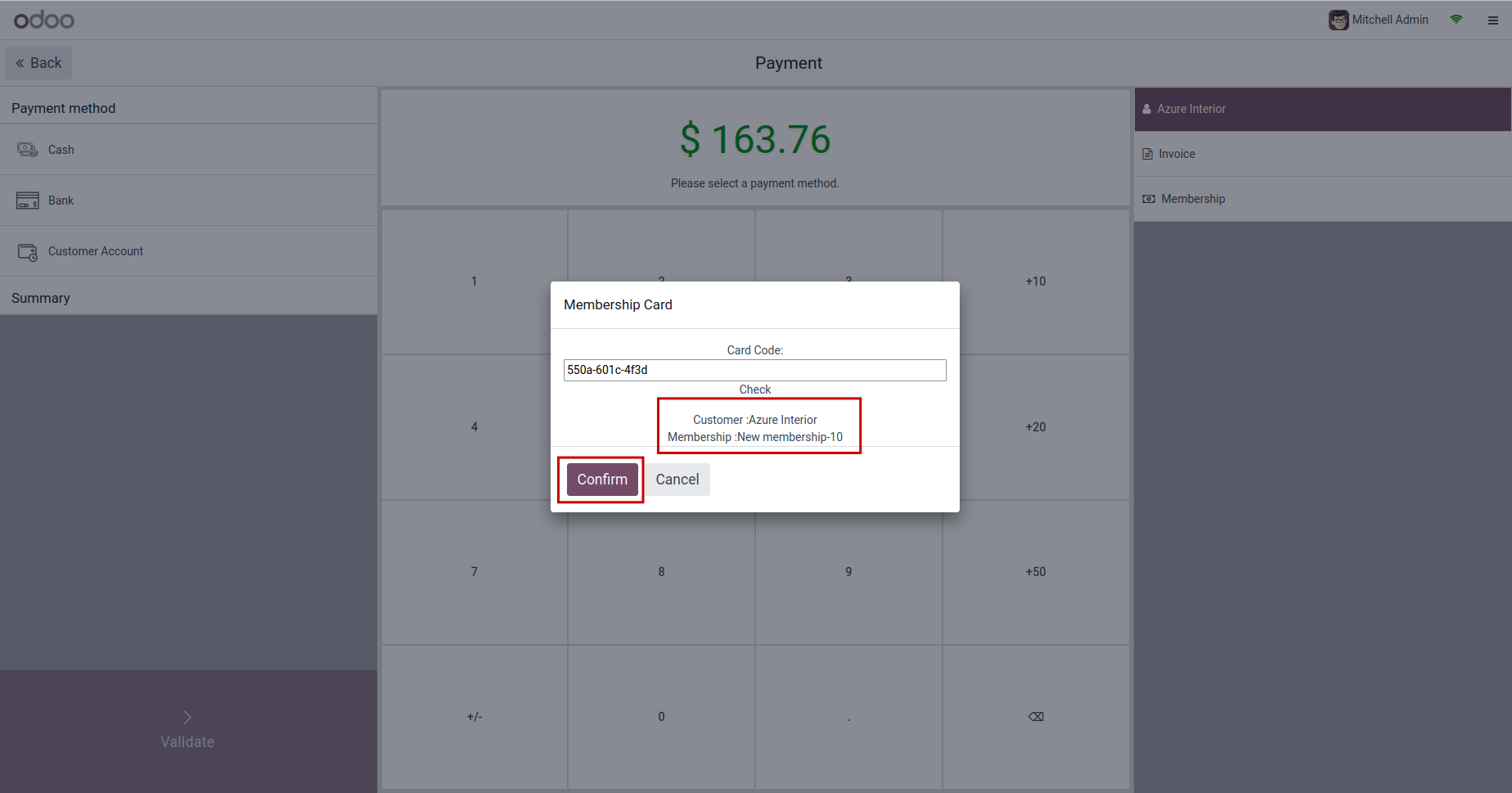Select the Cash payment method icon

point(28,150)
